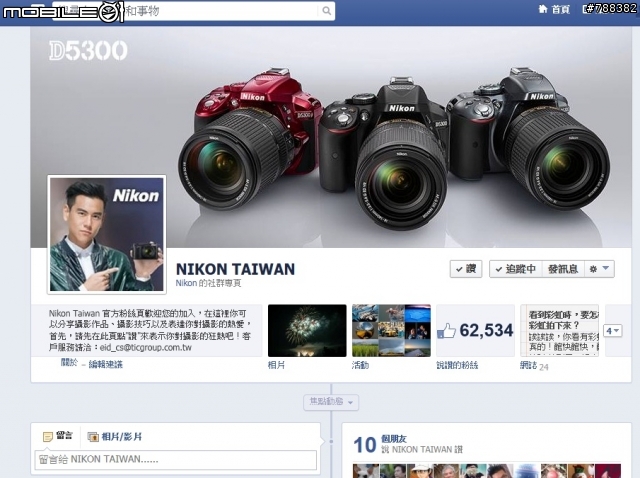Click the D5300 cover photo

331,137
